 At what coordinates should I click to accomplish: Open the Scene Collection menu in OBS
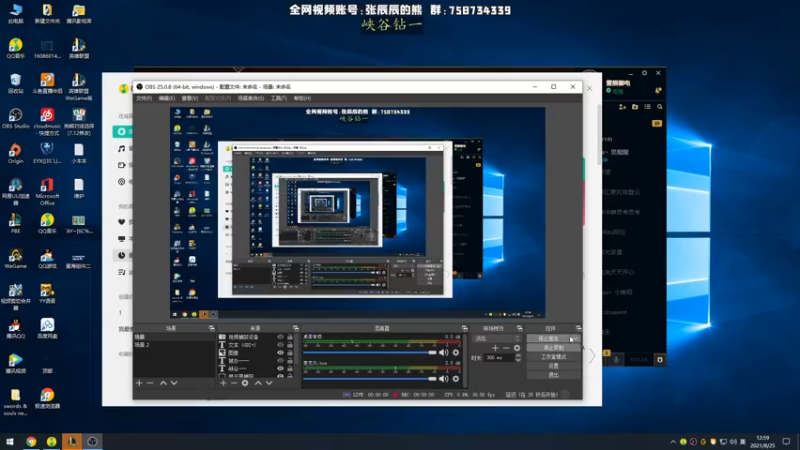click(x=251, y=98)
